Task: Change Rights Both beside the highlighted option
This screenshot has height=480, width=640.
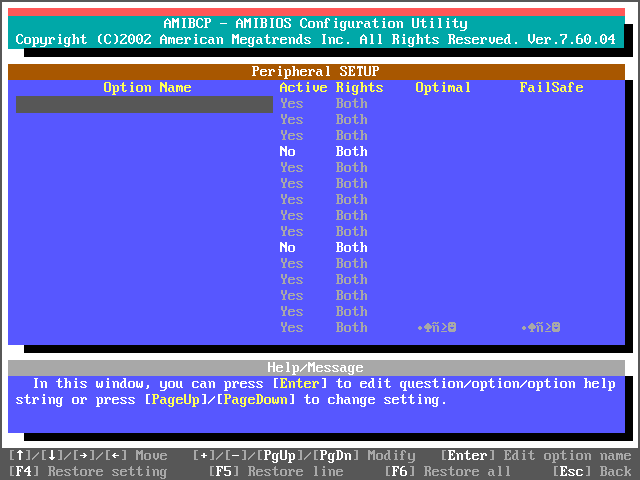Action: click(x=351, y=104)
